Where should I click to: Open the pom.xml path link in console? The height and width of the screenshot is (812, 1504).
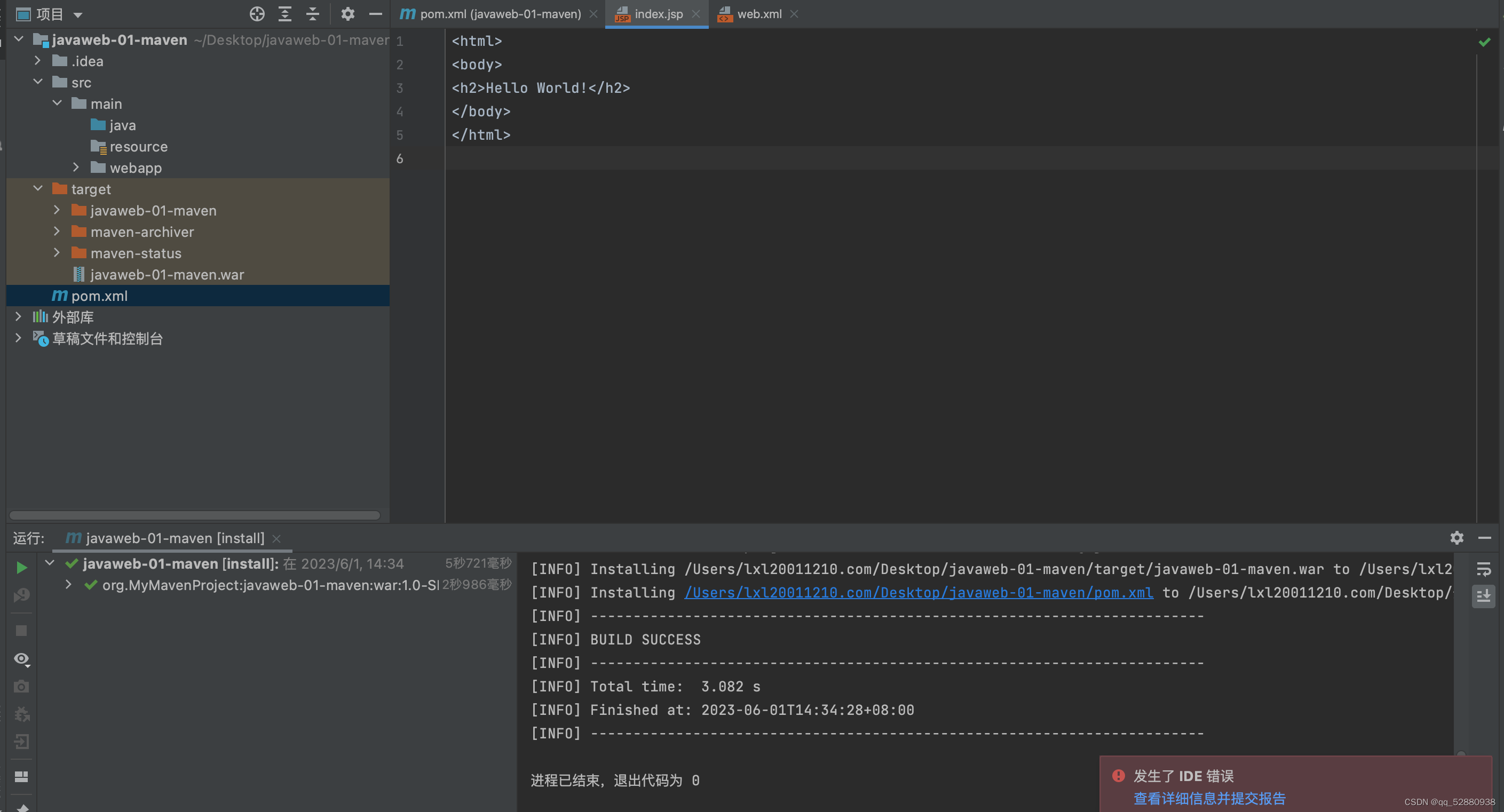pyautogui.click(x=919, y=593)
